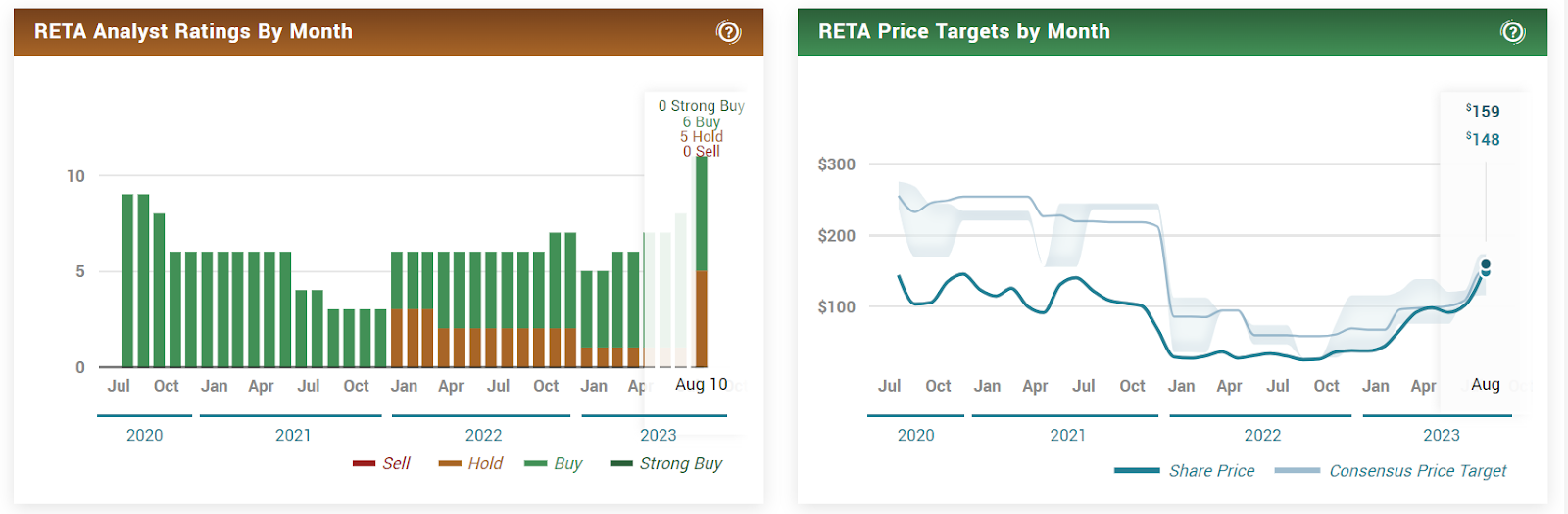Screen dimensions: 1568x514
Task: Toggle the Strong Buy legend entry
Action: (666, 463)
